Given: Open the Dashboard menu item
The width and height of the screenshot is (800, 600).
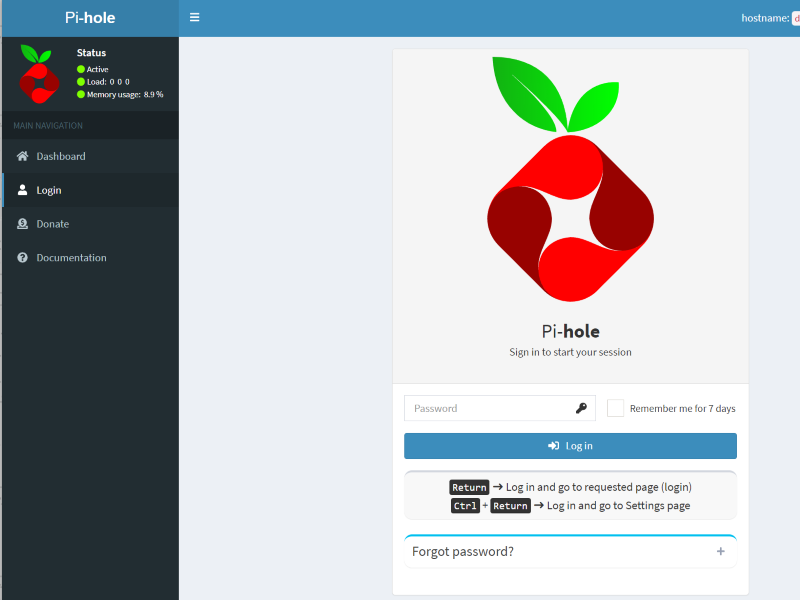Looking at the screenshot, I should click(90, 156).
